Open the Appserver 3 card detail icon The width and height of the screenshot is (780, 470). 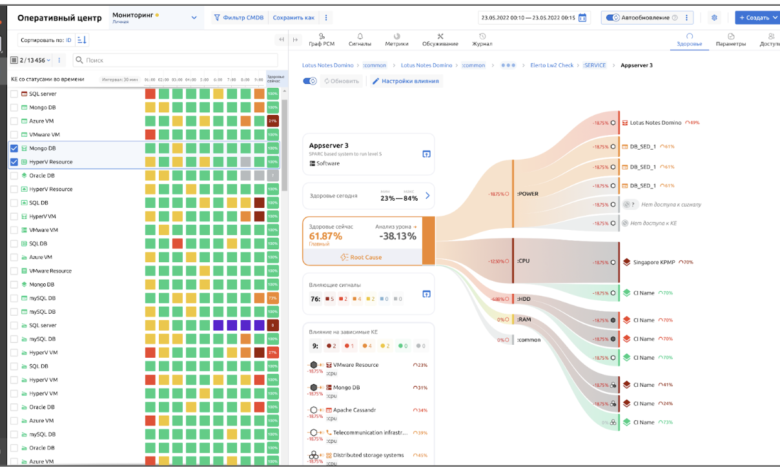click(x=426, y=154)
